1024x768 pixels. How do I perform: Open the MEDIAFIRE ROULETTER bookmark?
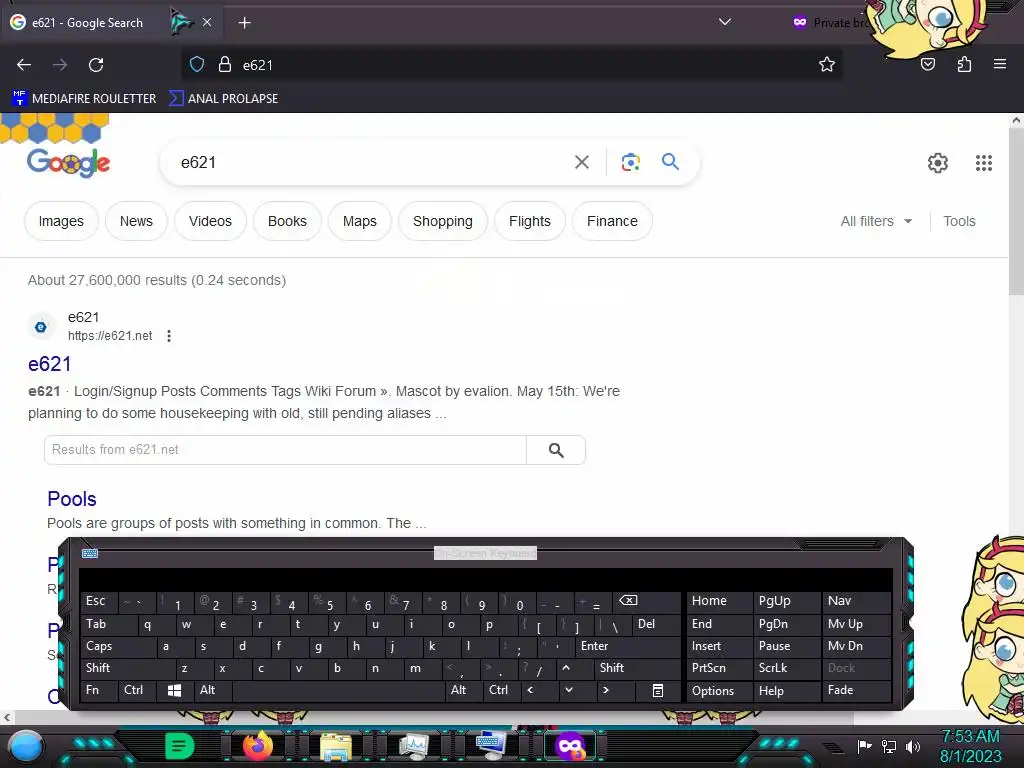[84, 99]
